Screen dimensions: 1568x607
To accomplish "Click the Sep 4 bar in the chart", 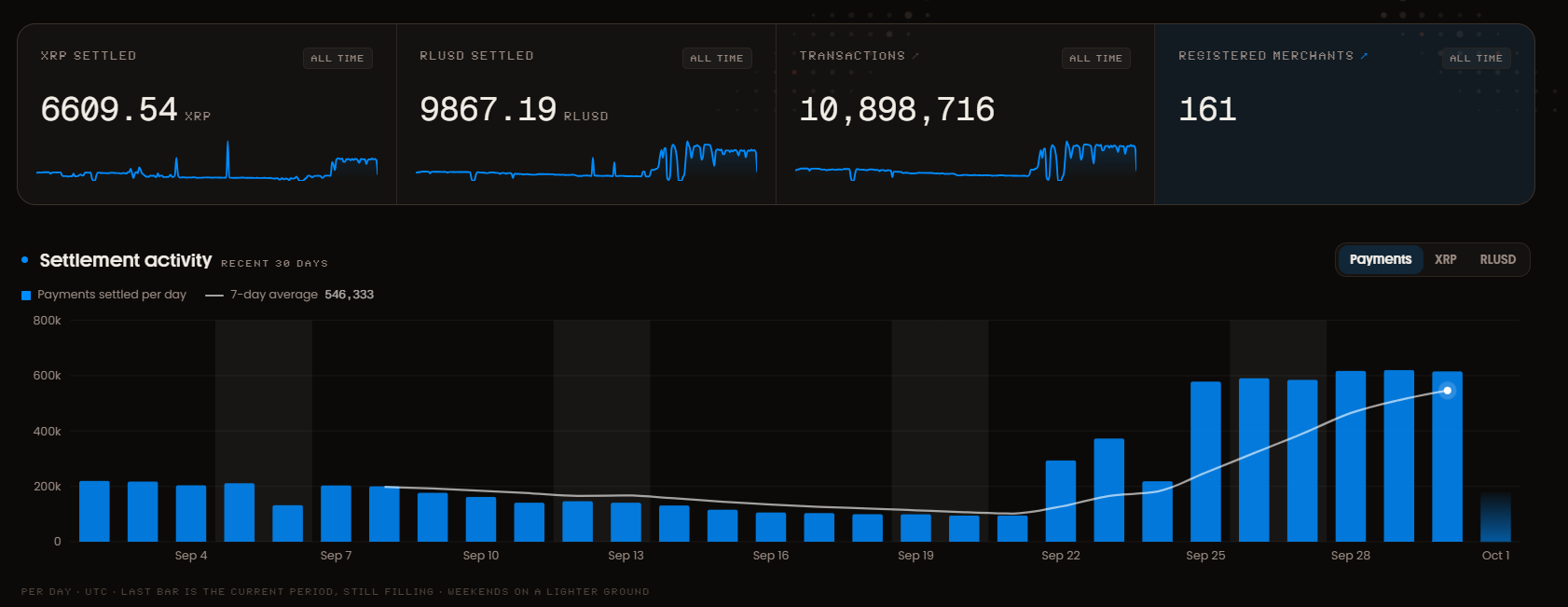I will click(x=191, y=514).
